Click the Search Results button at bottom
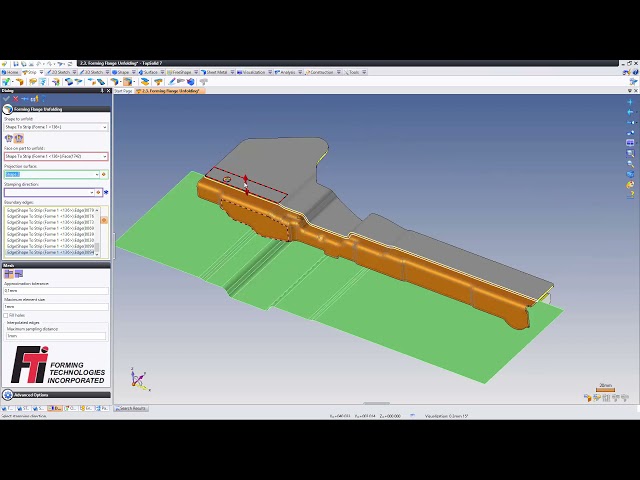The width and height of the screenshot is (640, 480). (x=131, y=408)
